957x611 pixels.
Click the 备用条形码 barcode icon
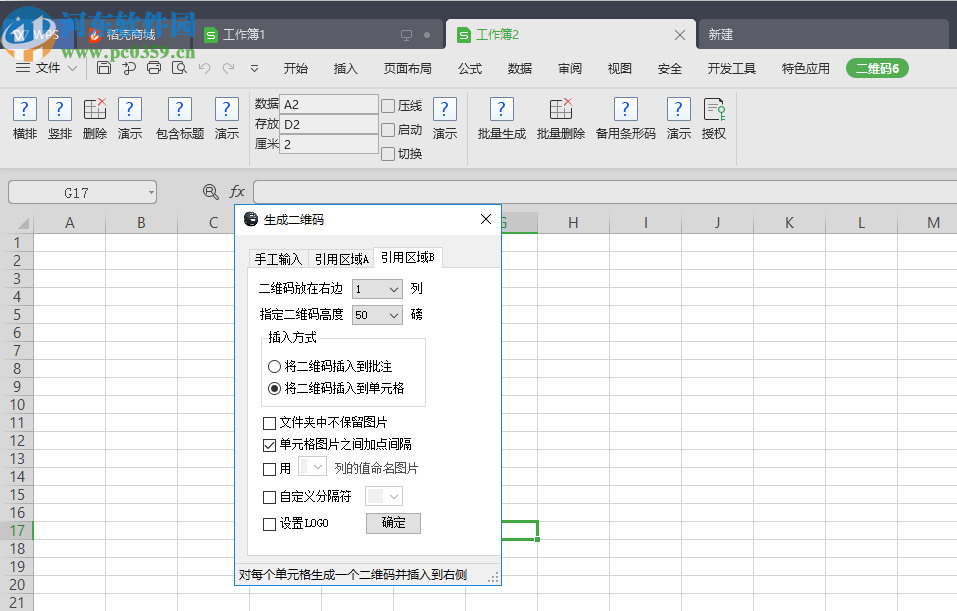624,118
